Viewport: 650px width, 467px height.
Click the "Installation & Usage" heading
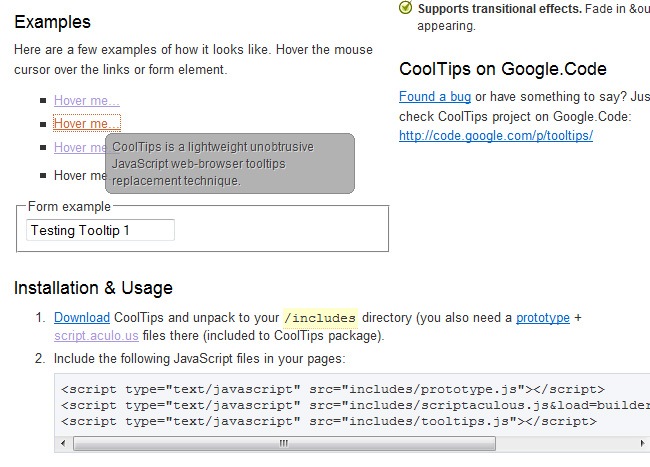pyautogui.click(x=93, y=289)
